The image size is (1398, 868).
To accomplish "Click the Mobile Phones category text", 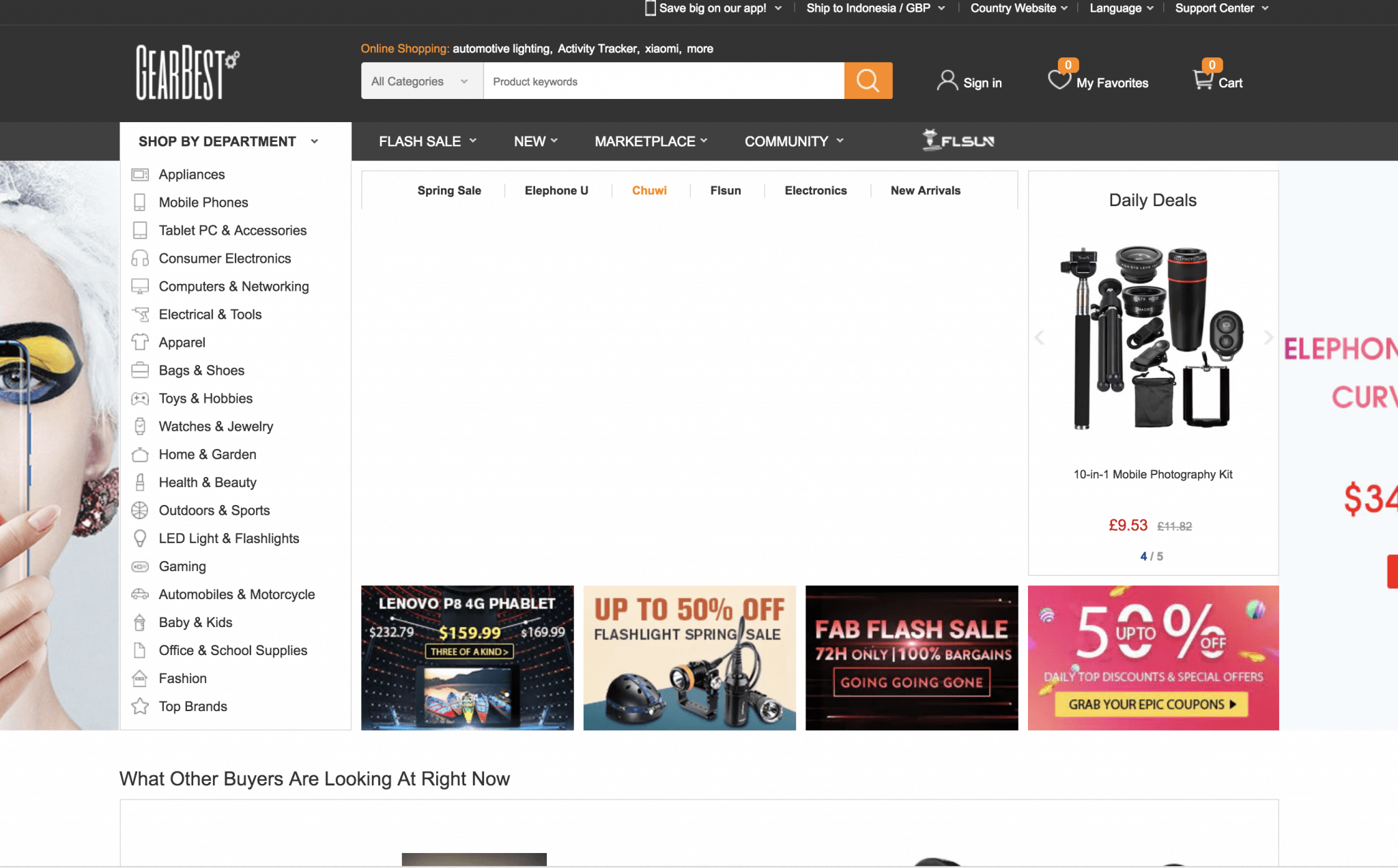I will click(x=203, y=203).
